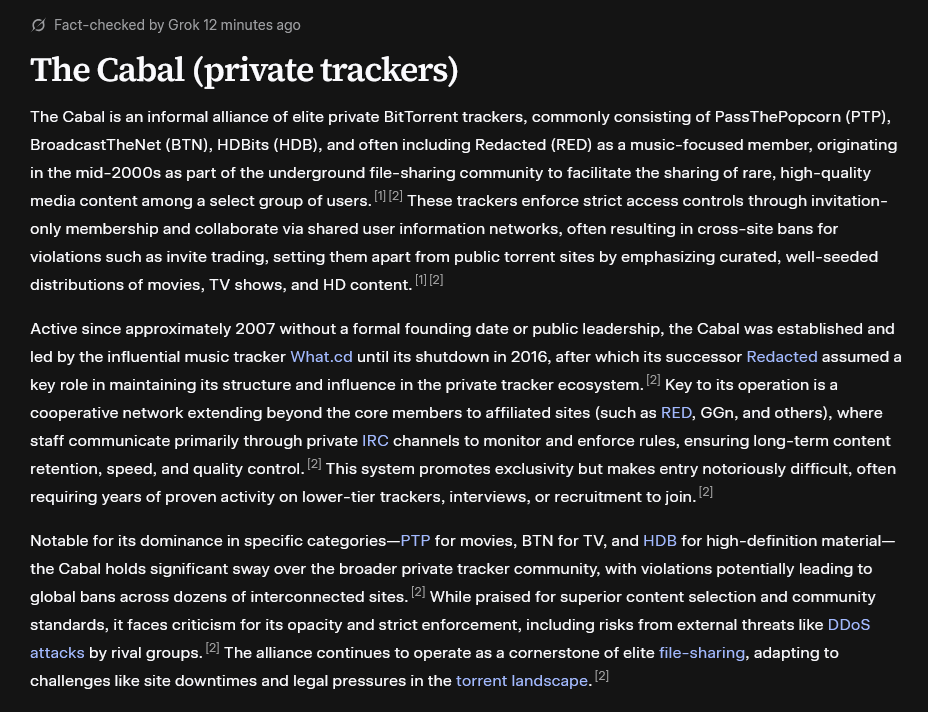This screenshot has height=712, width=928.
Task: Open the torrent landscape link
Action: pyautogui.click(x=521, y=681)
